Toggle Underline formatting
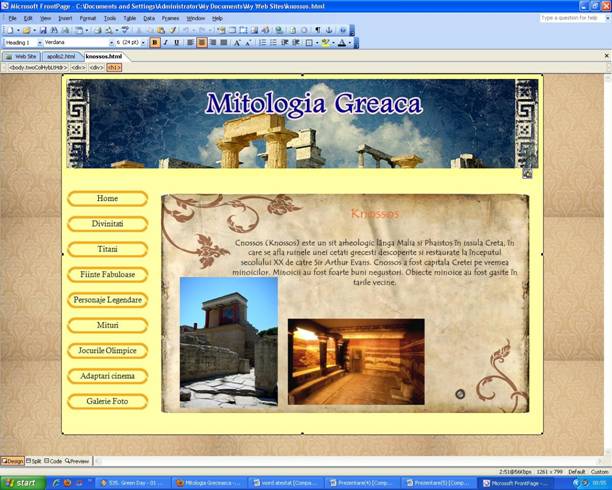Viewport: 612px width, 490px height. click(x=176, y=43)
